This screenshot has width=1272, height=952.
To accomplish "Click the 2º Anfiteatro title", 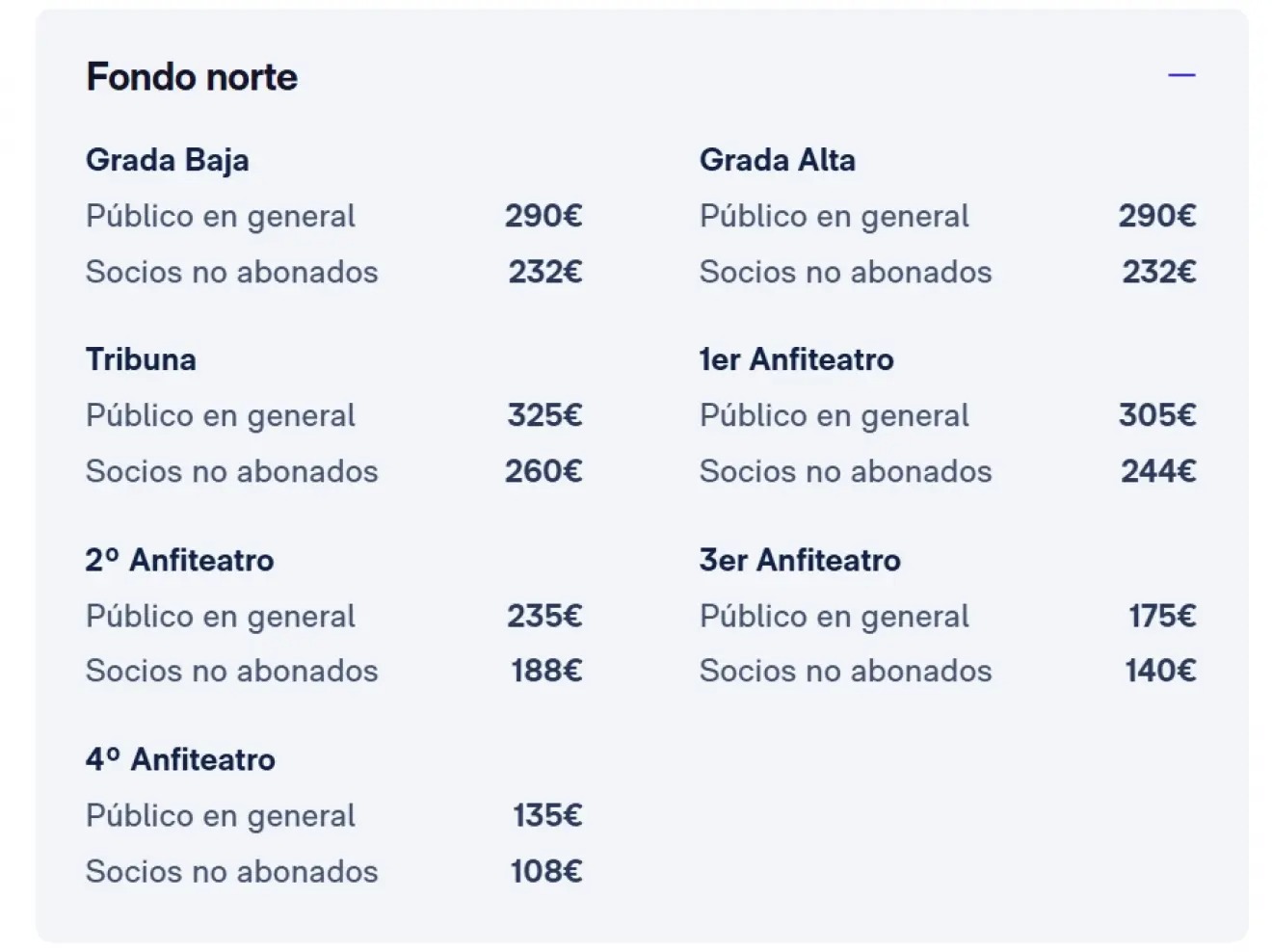I will tap(179, 560).
